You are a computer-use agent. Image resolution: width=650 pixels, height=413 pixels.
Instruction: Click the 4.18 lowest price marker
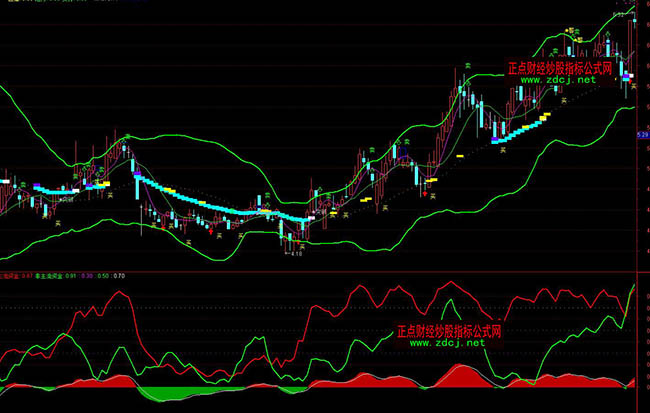pyautogui.click(x=296, y=253)
